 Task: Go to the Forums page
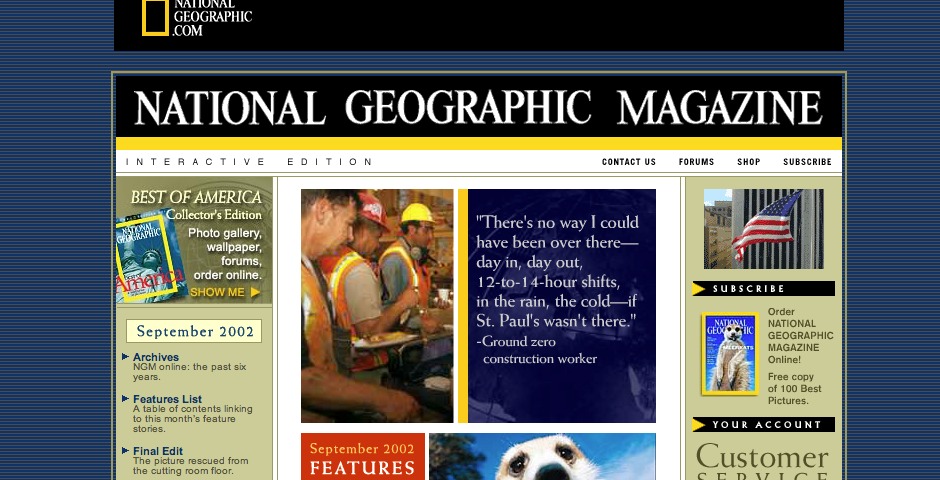696,162
